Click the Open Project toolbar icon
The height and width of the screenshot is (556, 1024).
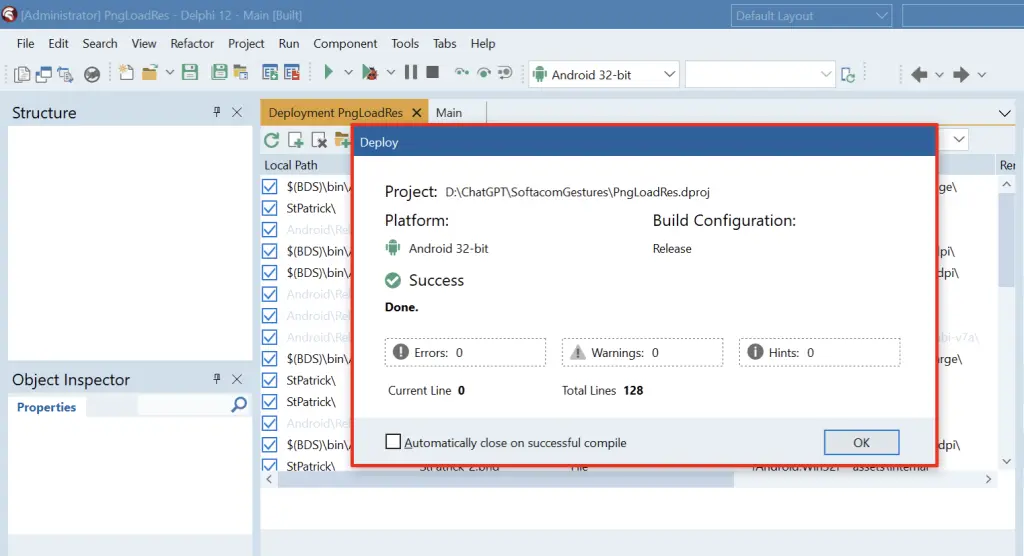(241, 73)
